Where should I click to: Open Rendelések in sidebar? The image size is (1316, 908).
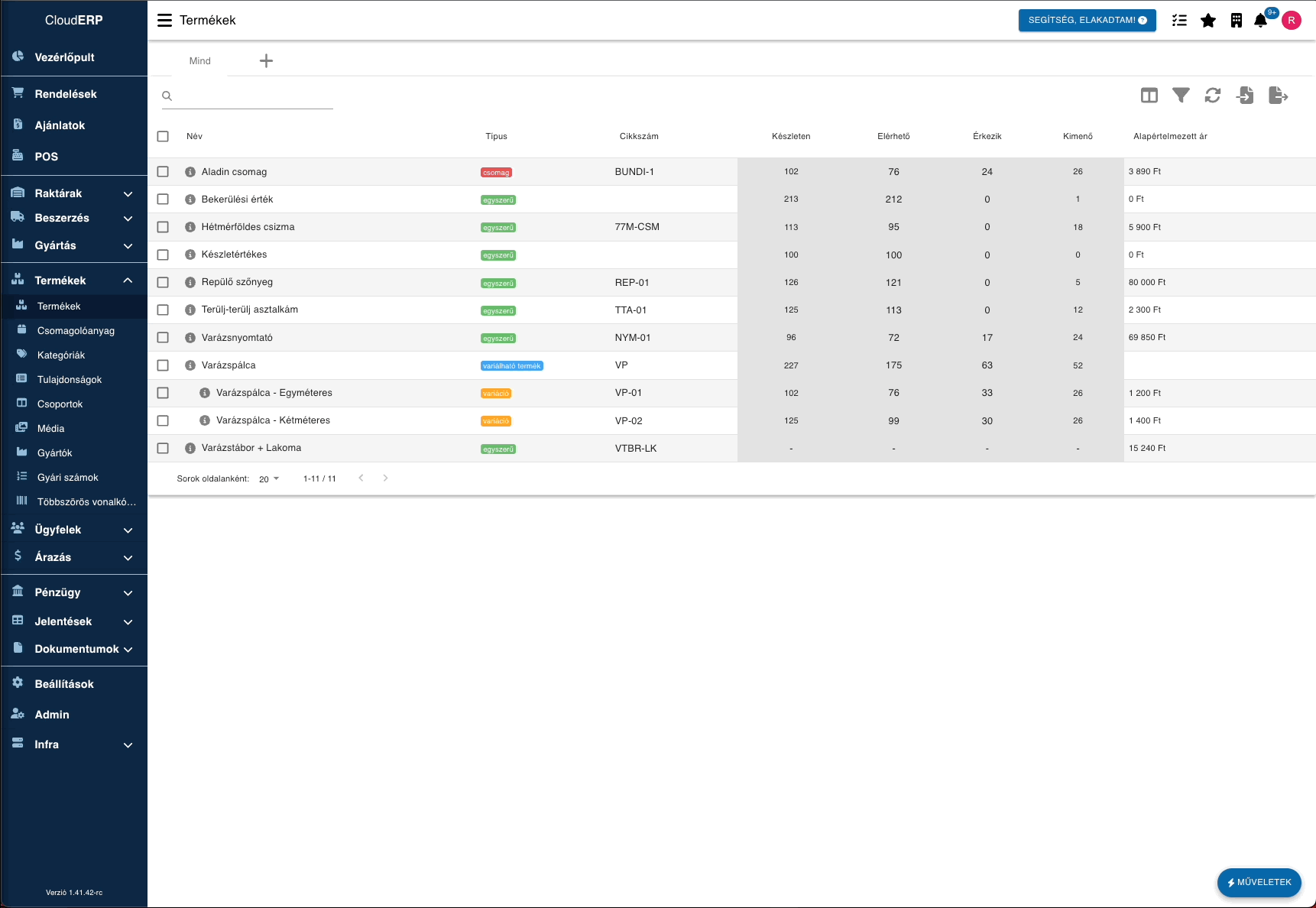pos(74,94)
